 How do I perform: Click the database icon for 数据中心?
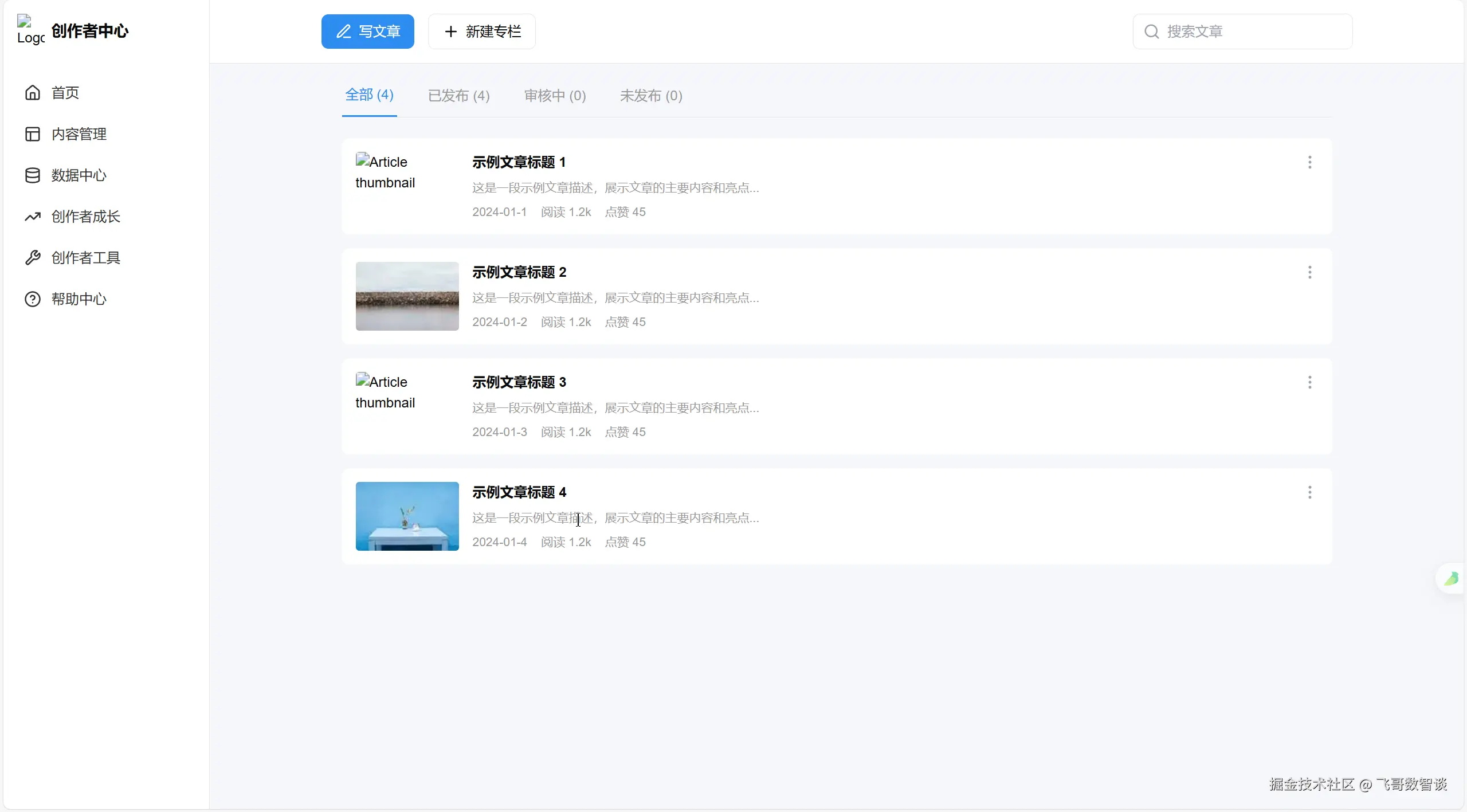(x=33, y=175)
